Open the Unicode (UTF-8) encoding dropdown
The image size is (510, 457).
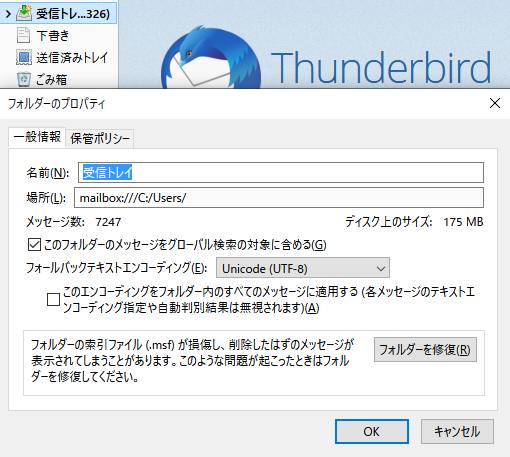click(x=303, y=268)
